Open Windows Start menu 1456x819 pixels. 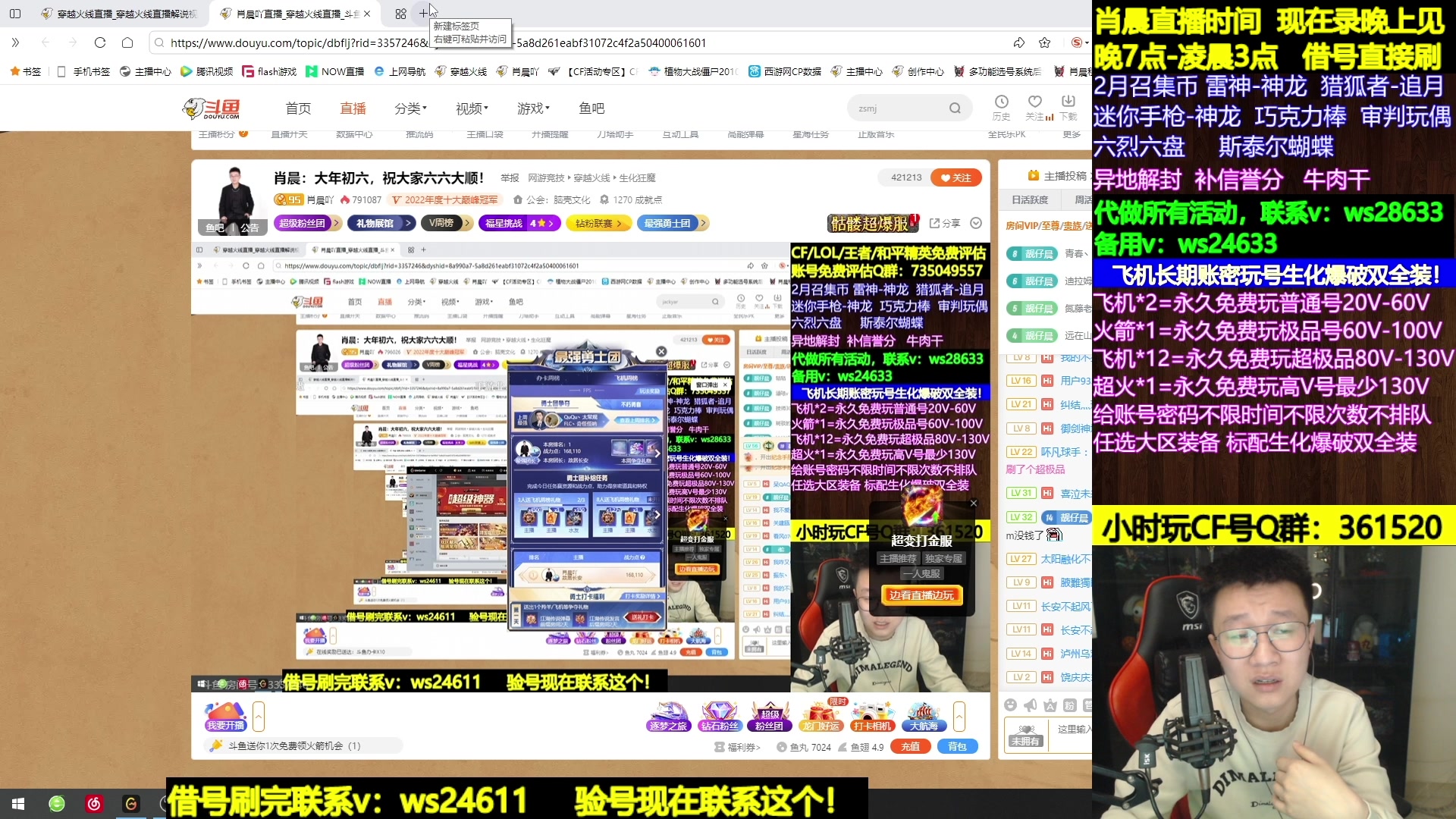(x=18, y=804)
